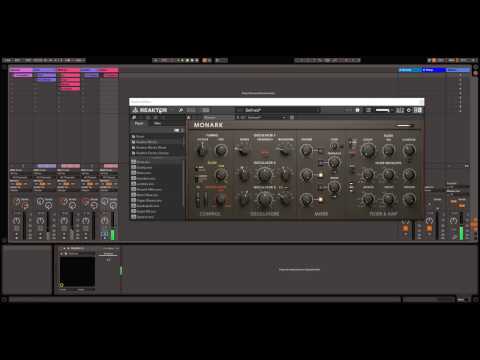
Task: Click the red Oscillator 1 frequency display
Action: pyautogui.click(x=264, y=152)
